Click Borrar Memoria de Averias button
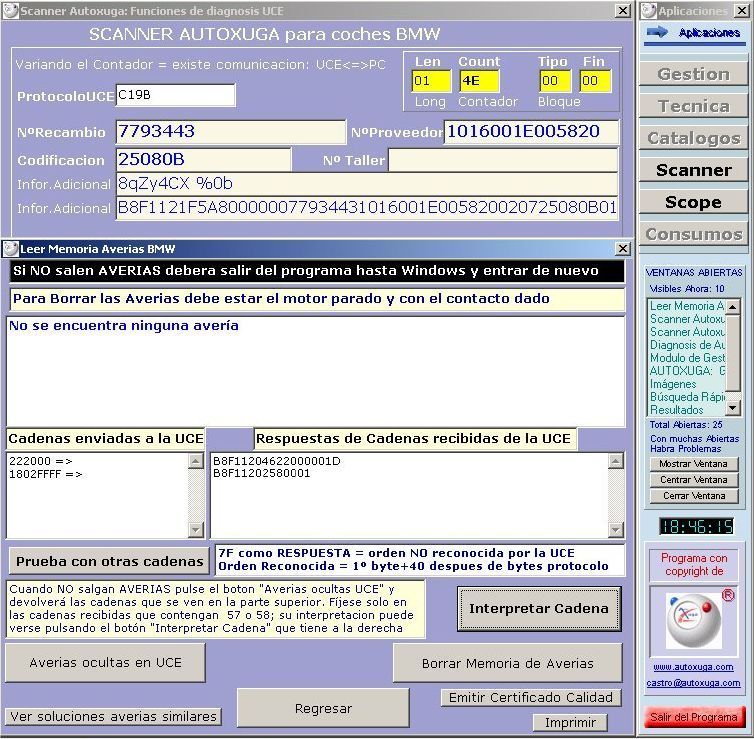The image size is (754, 739). pyautogui.click(x=507, y=664)
